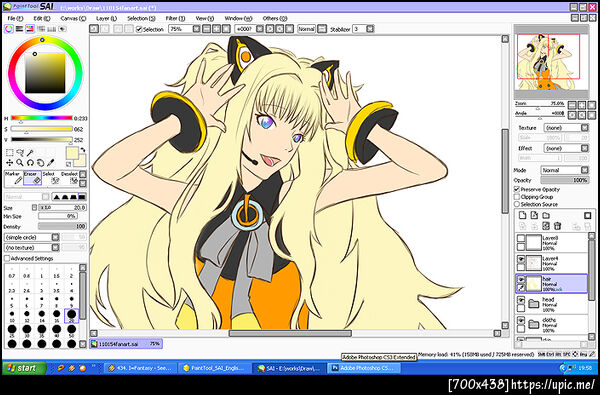Show Layer3 with its visibility box

point(521,238)
